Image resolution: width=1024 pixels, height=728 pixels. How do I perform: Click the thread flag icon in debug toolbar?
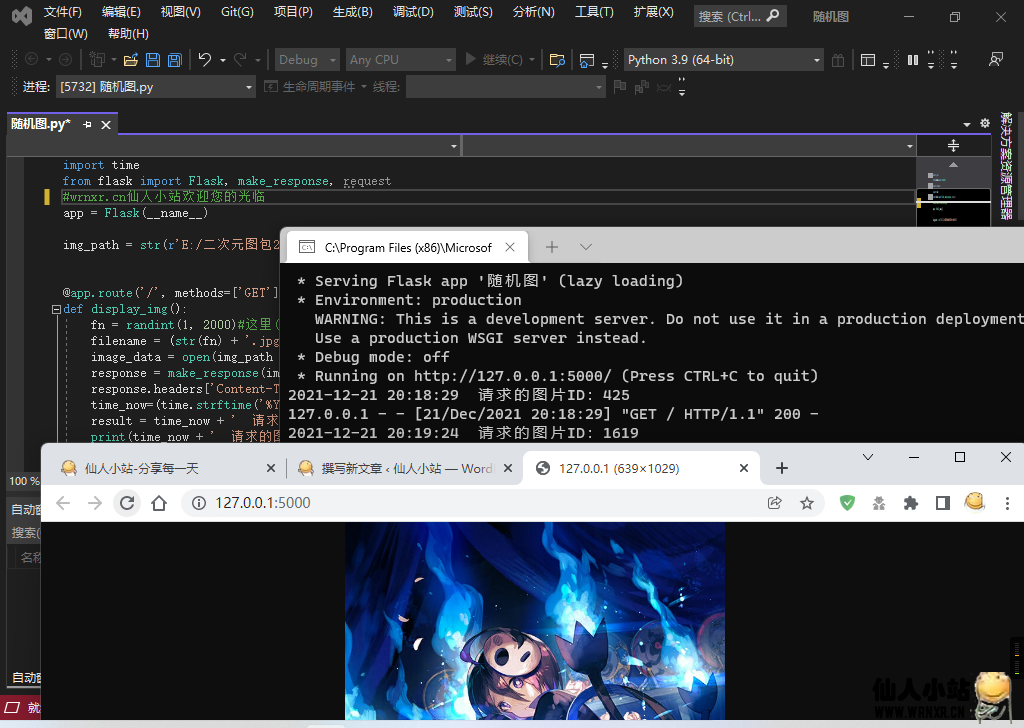tap(620, 86)
